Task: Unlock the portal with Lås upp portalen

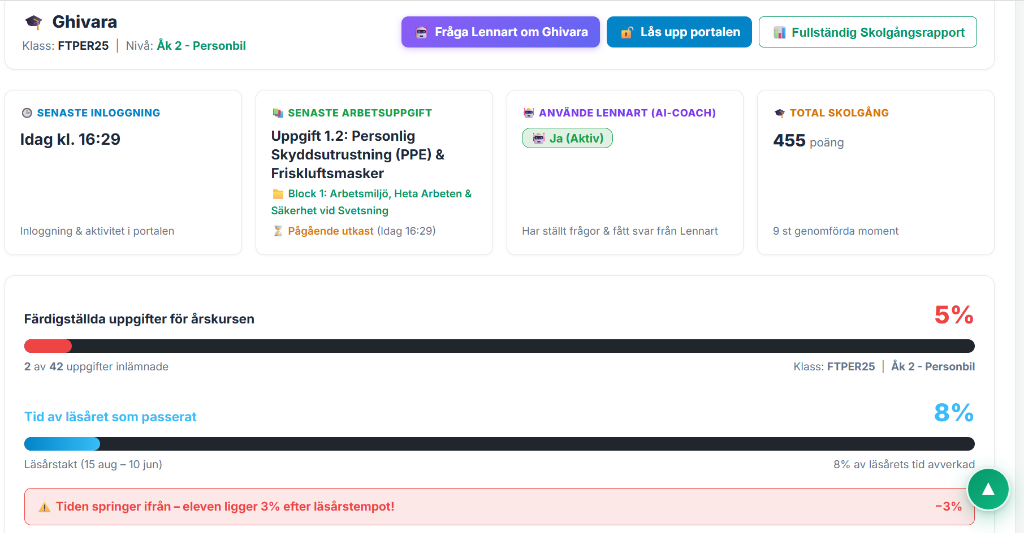Action: (679, 32)
